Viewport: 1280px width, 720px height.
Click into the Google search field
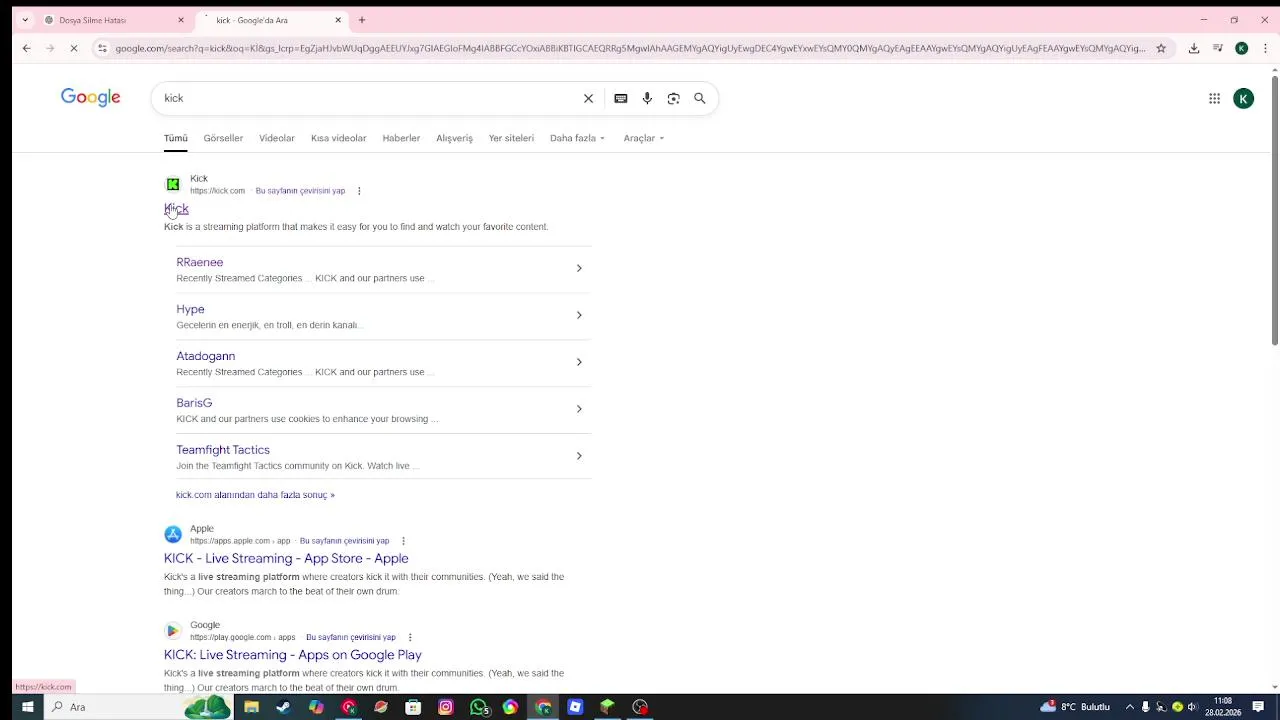pyautogui.click(x=370, y=98)
